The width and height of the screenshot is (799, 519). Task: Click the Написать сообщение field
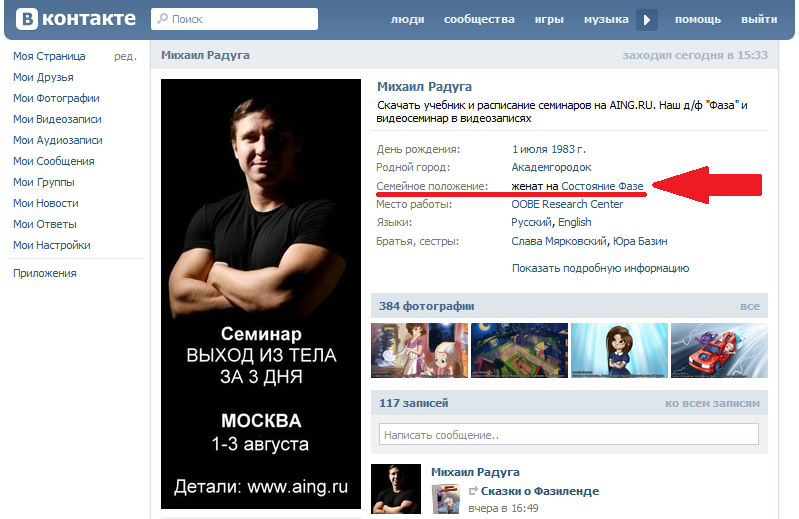click(569, 434)
